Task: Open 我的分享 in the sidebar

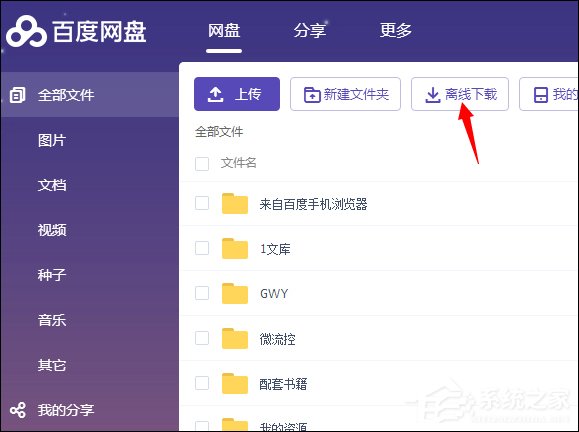Action: pos(66,410)
